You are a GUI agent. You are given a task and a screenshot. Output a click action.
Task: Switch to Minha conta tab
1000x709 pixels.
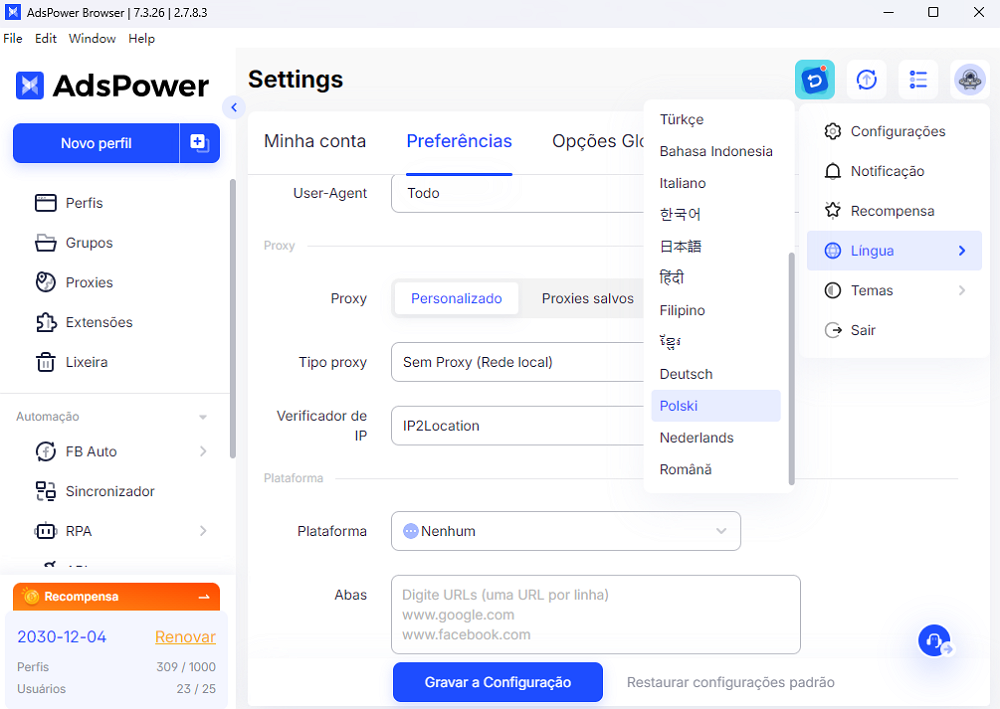315,141
